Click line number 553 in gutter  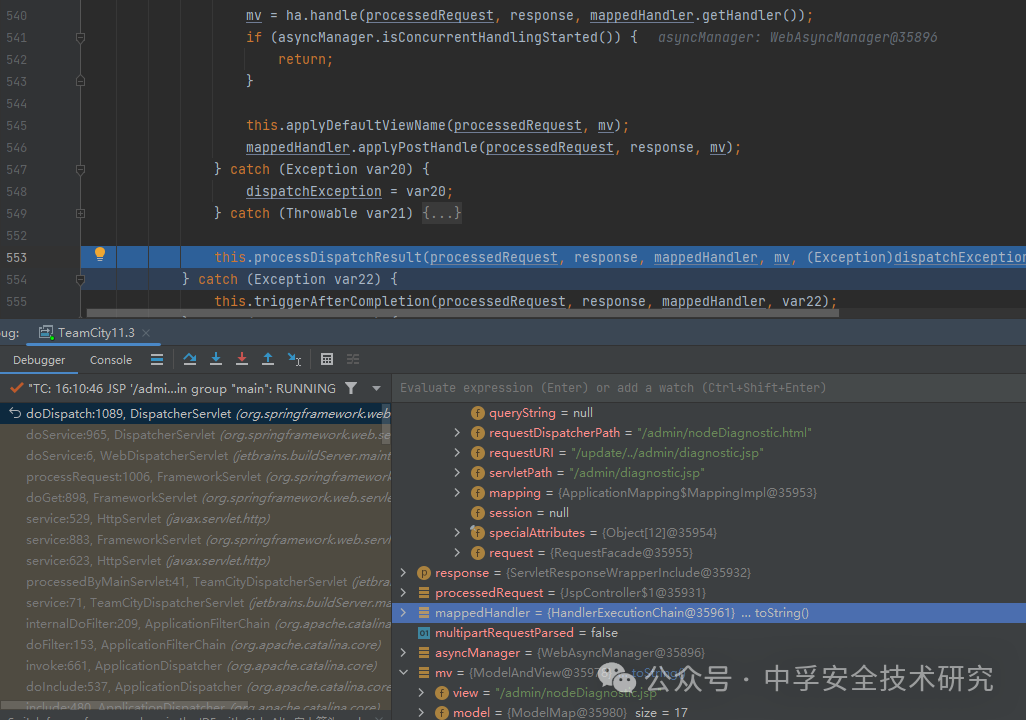click(x=16, y=258)
